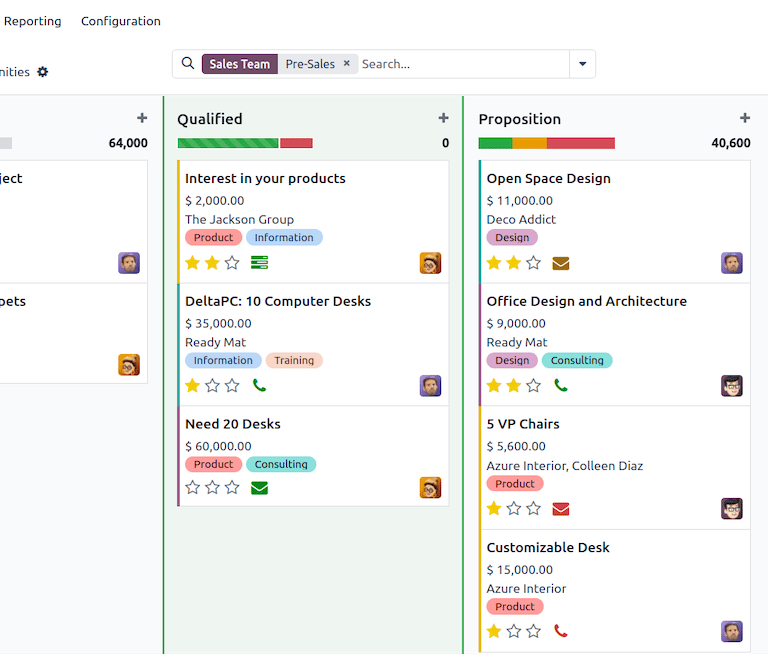Toggle second star on DeltaPC: 10 Computer Desks
768x654 pixels.
coord(212,385)
